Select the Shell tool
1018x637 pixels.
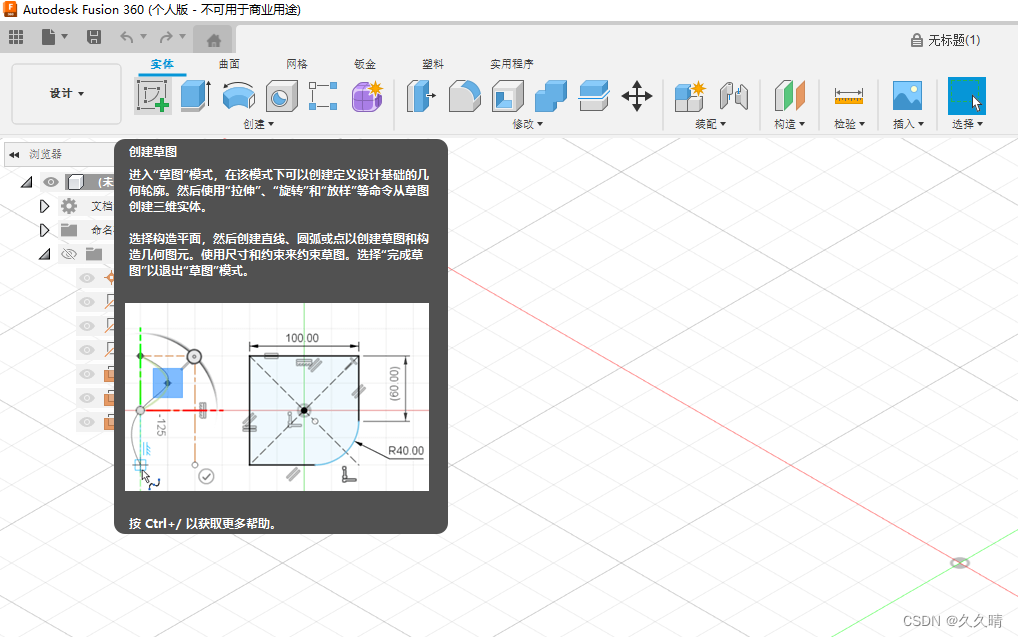pyautogui.click(x=508, y=96)
